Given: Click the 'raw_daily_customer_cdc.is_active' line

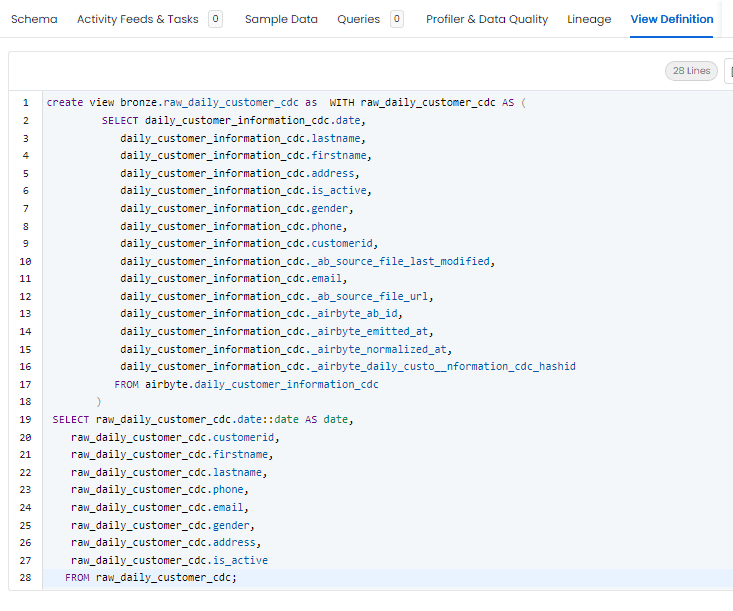Looking at the screenshot, I should click(x=169, y=560).
